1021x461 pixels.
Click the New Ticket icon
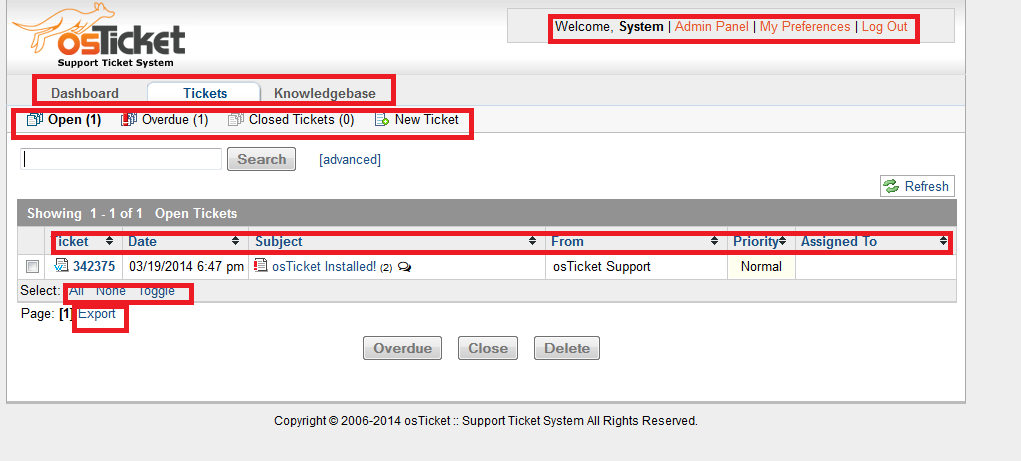(381, 120)
